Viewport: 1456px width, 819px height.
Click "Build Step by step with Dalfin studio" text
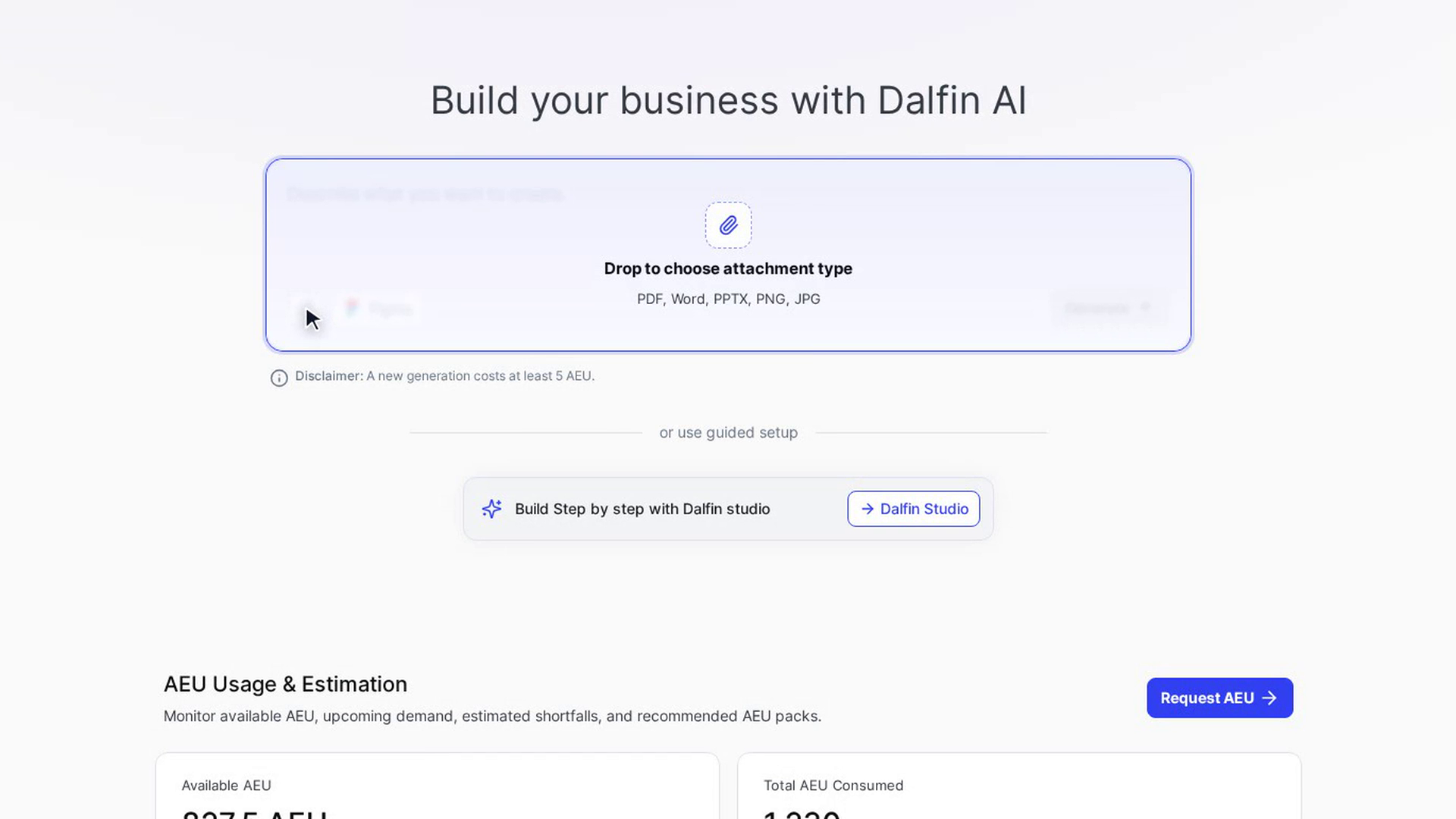[642, 509]
